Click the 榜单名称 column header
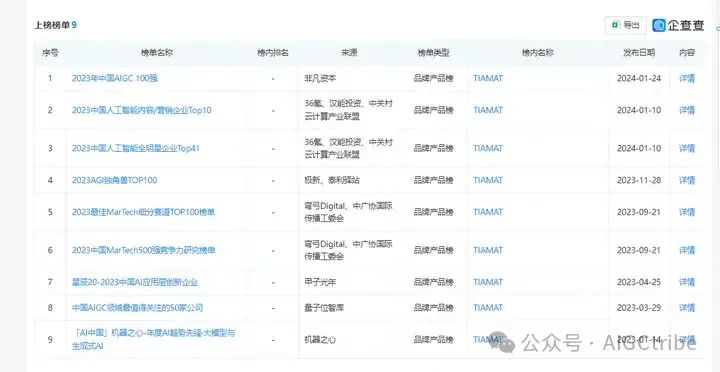 tap(157, 53)
